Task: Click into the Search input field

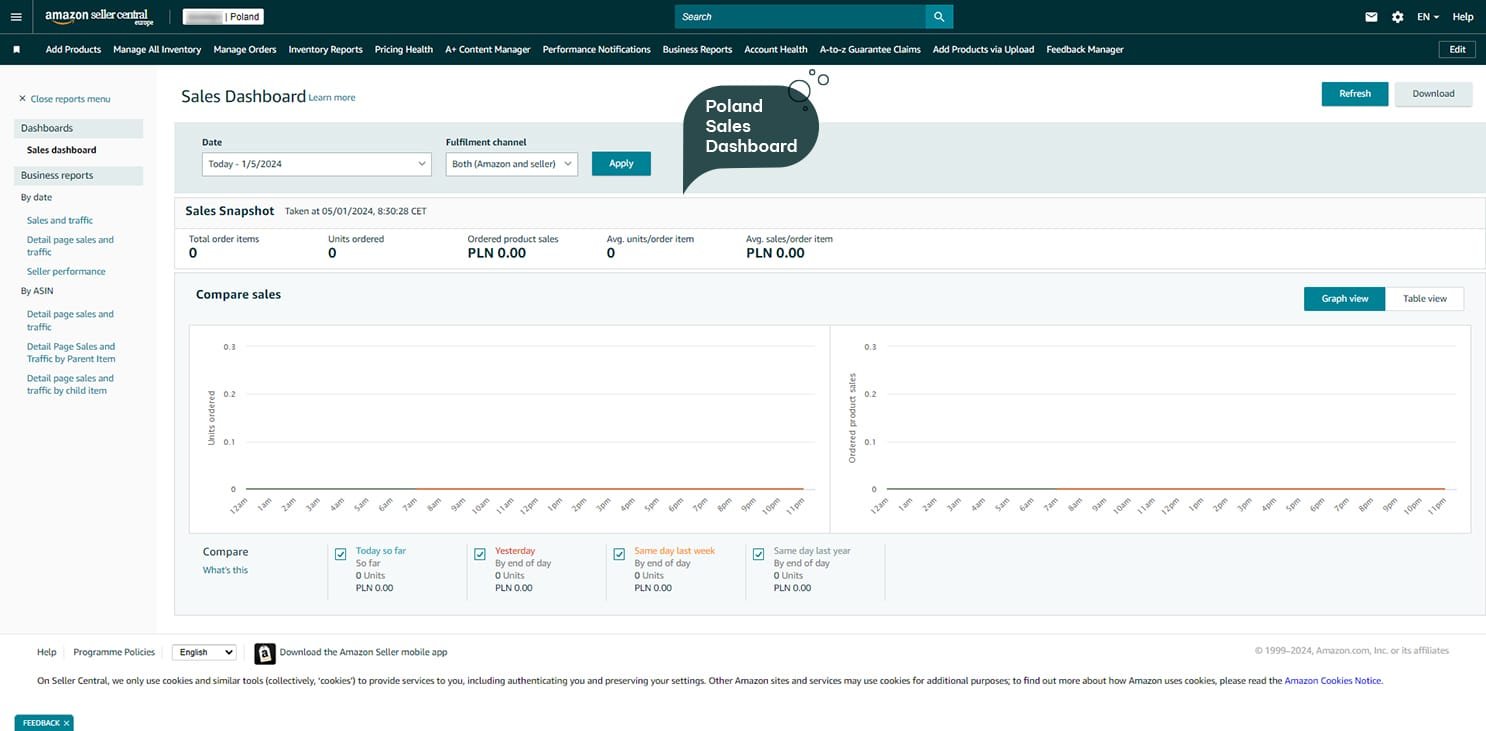Action: (800, 17)
